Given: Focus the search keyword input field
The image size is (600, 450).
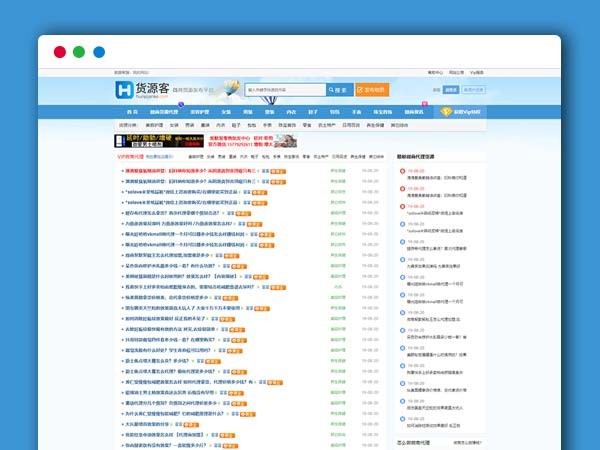Looking at the screenshot, I should tap(285, 89).
